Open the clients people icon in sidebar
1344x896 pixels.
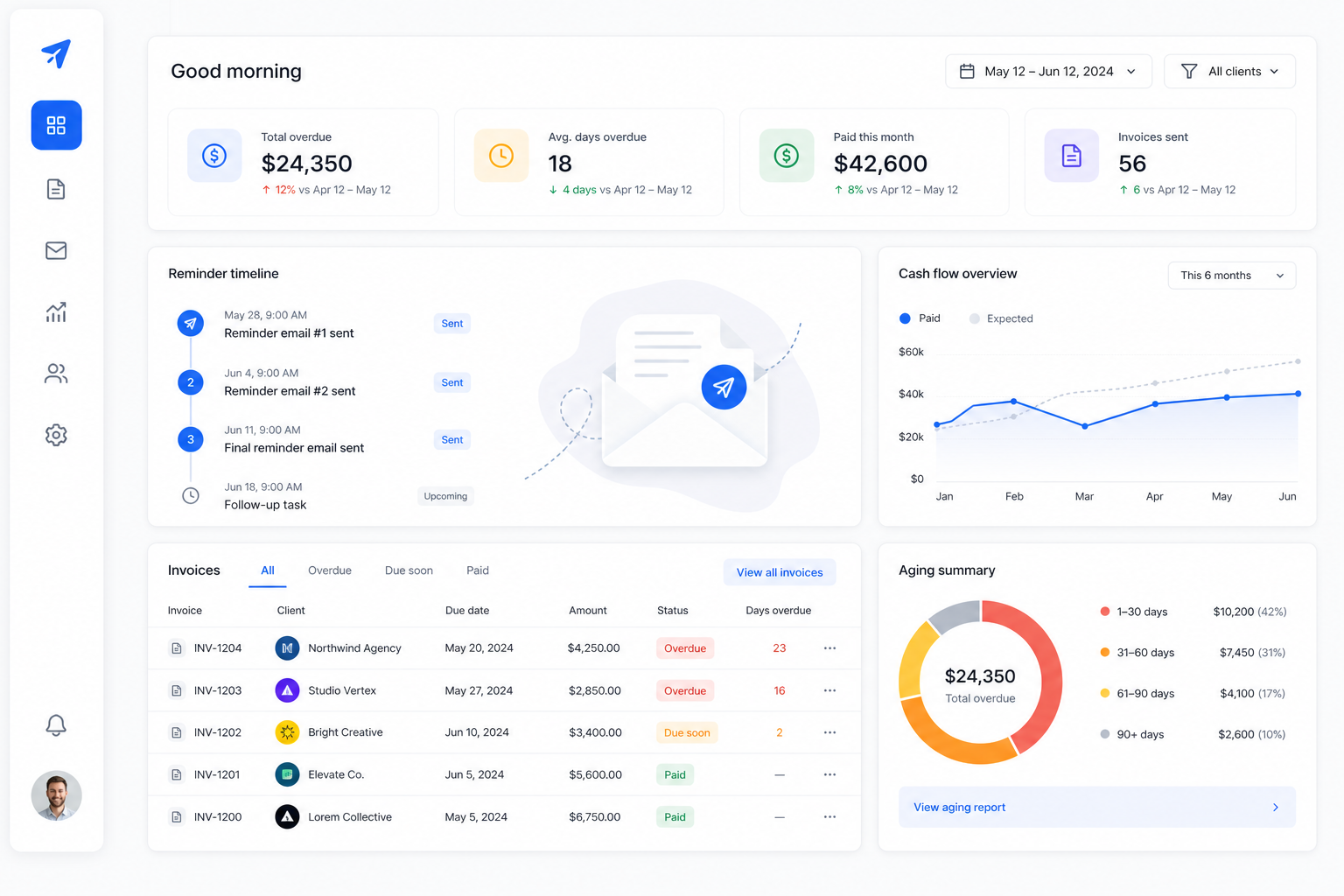pyautogui.click(x=56, y=374)
